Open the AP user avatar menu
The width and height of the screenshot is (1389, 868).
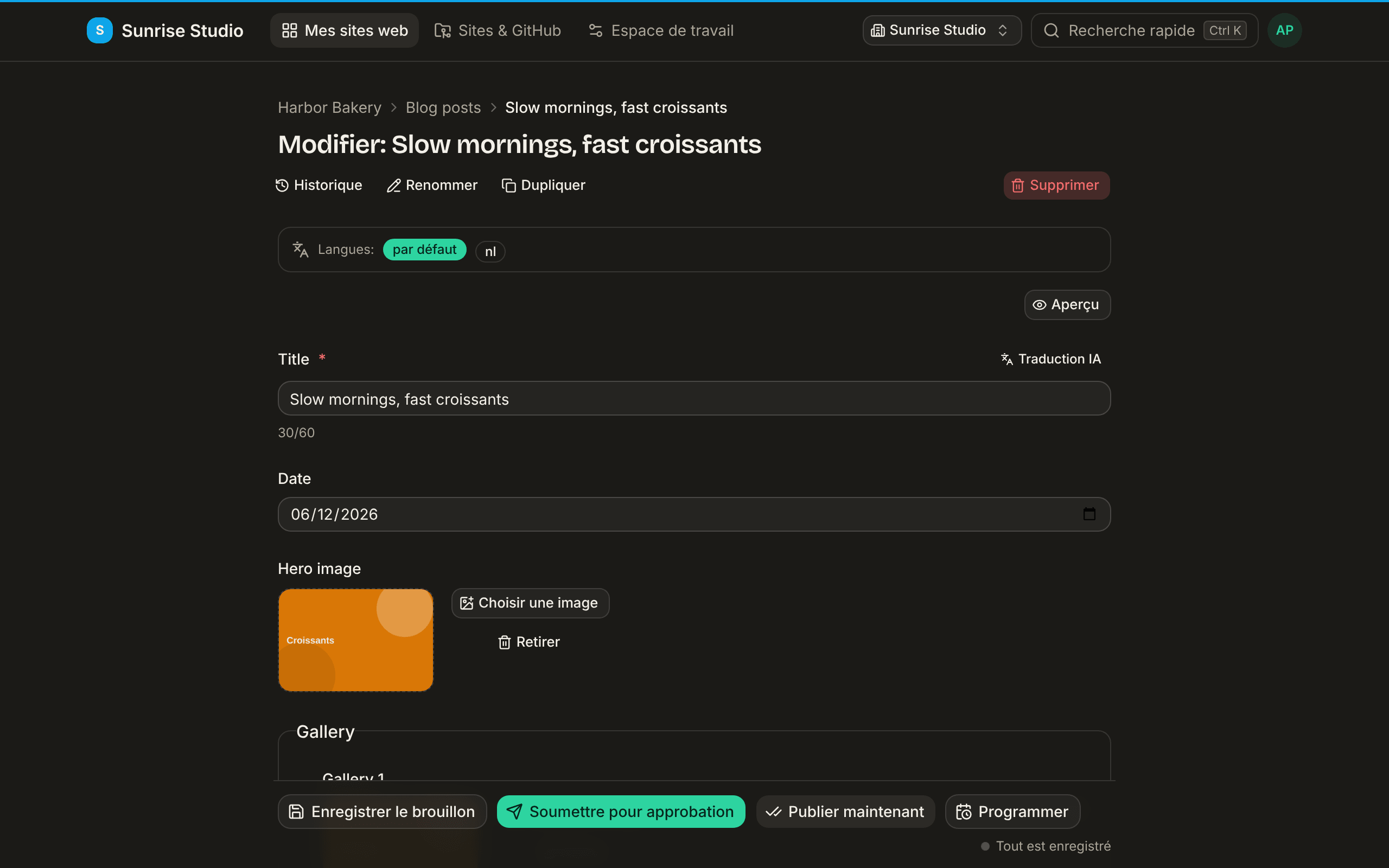pos(1284,30)
